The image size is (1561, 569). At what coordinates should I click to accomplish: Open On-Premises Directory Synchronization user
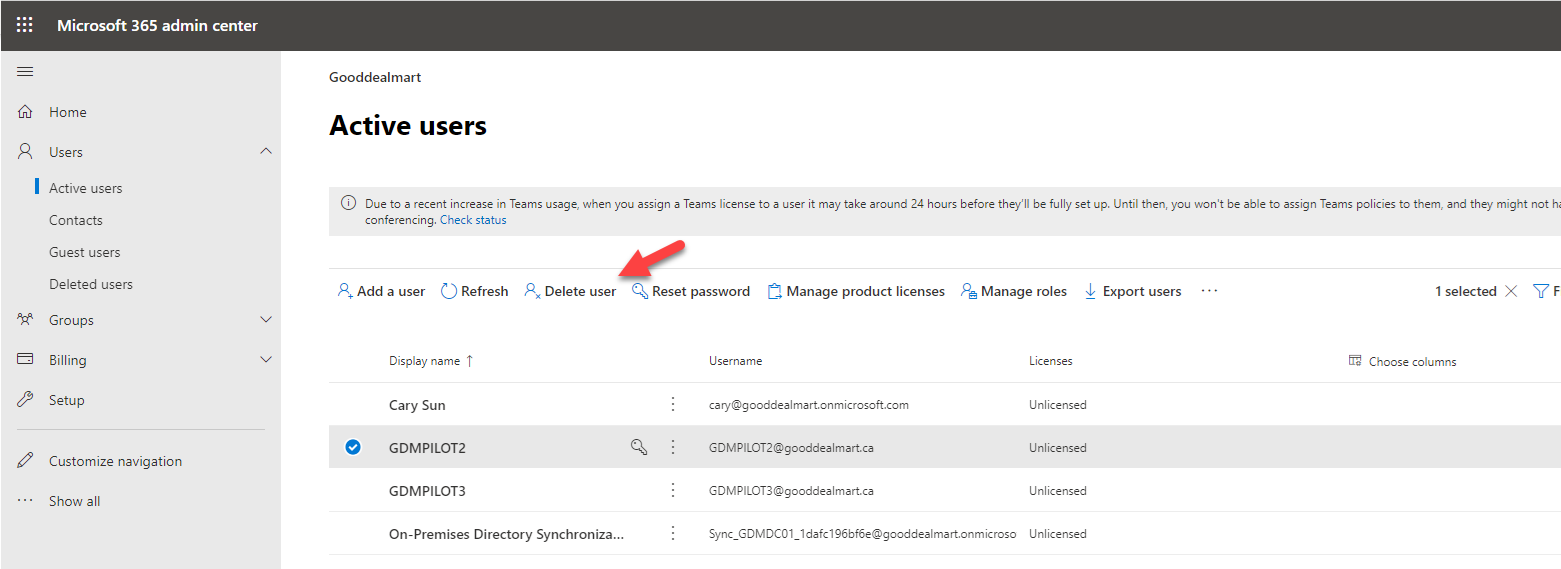[506, 534]
